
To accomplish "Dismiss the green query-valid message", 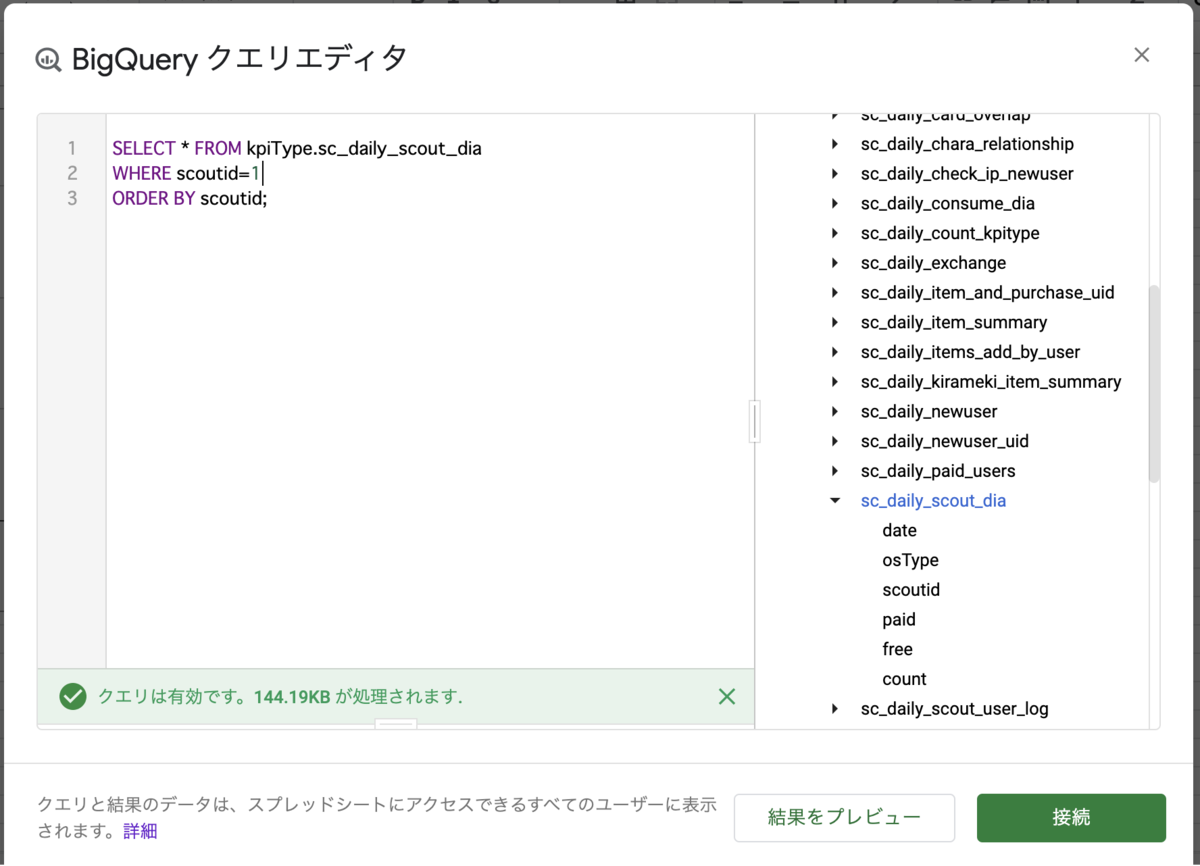I will 727,696.
